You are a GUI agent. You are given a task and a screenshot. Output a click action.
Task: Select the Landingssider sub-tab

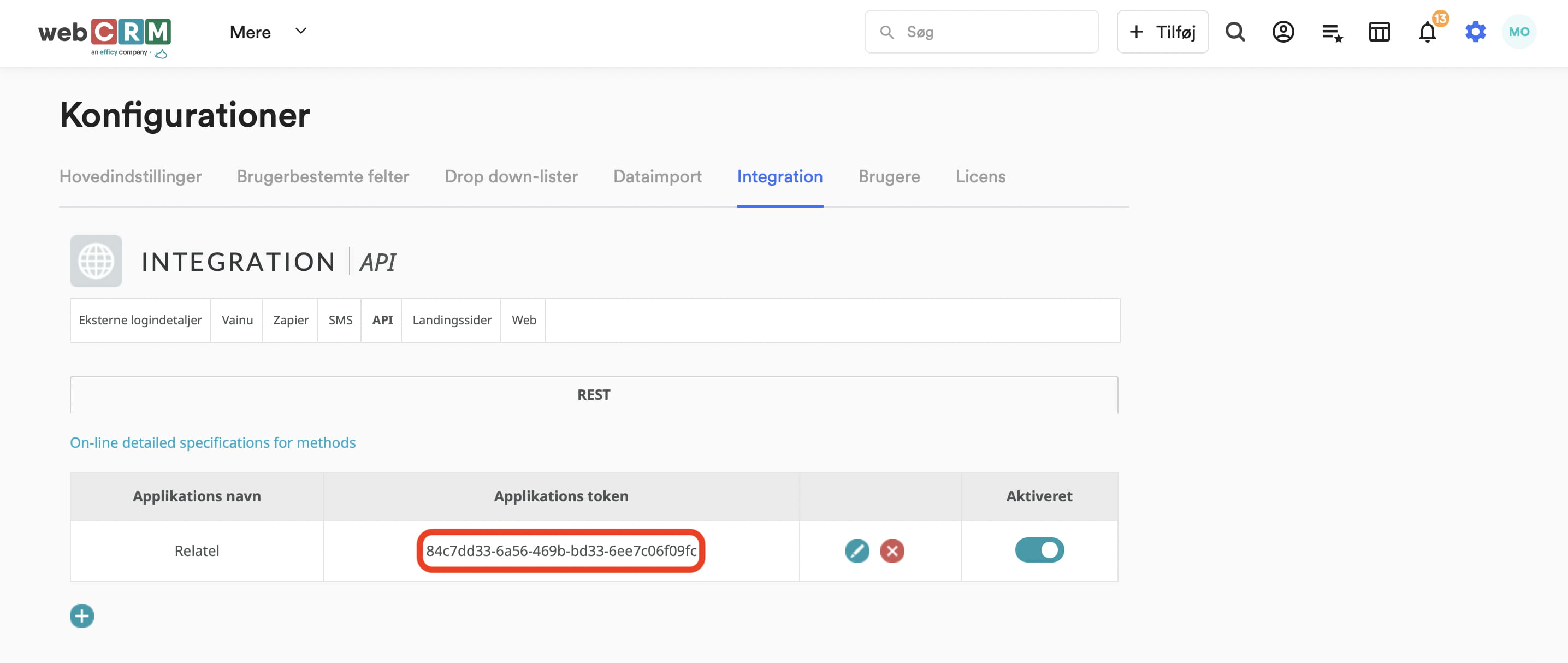pos(452,320)
